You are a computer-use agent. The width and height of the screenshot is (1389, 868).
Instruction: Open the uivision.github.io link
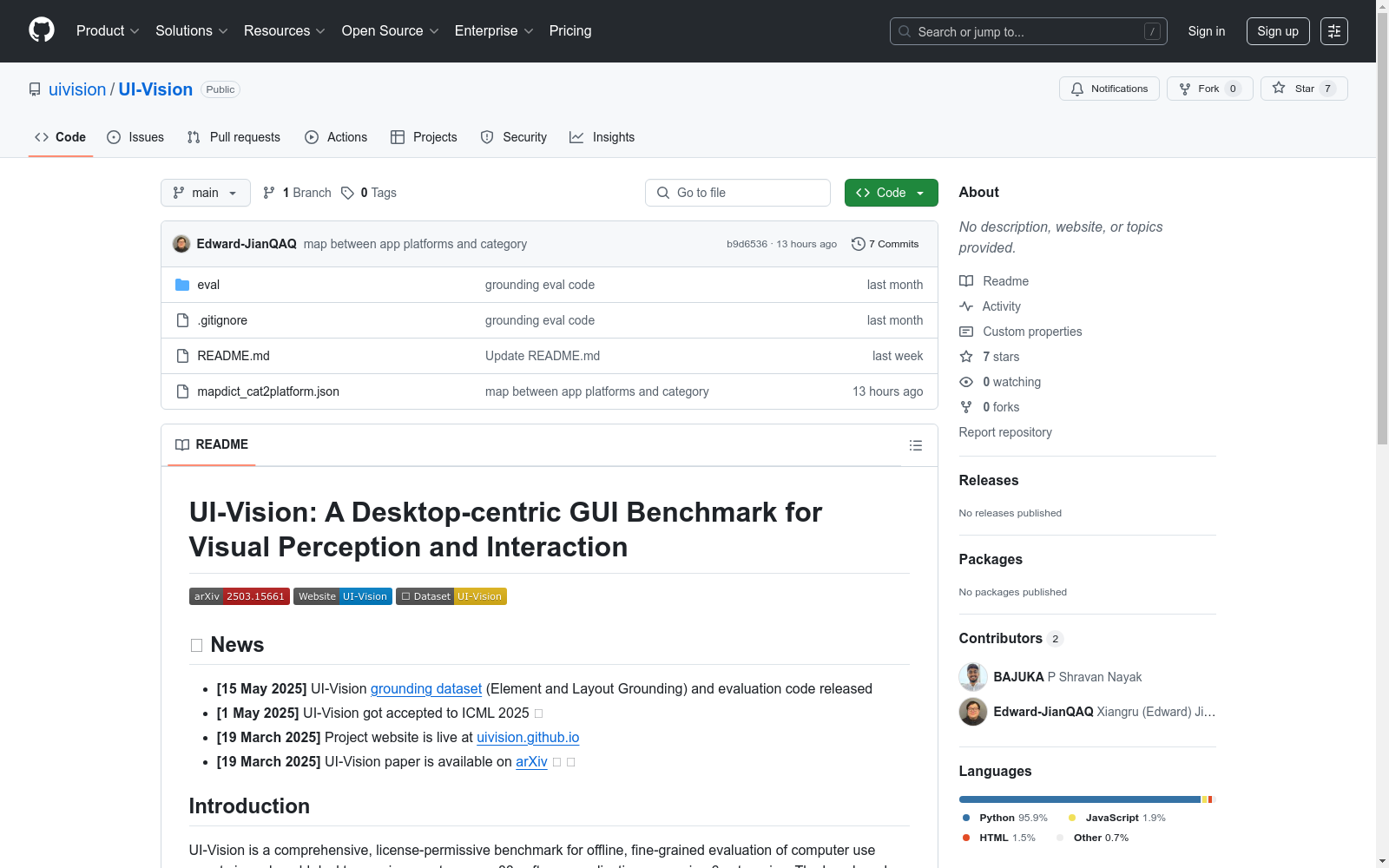pyautogui.click(x=528, y=737)
